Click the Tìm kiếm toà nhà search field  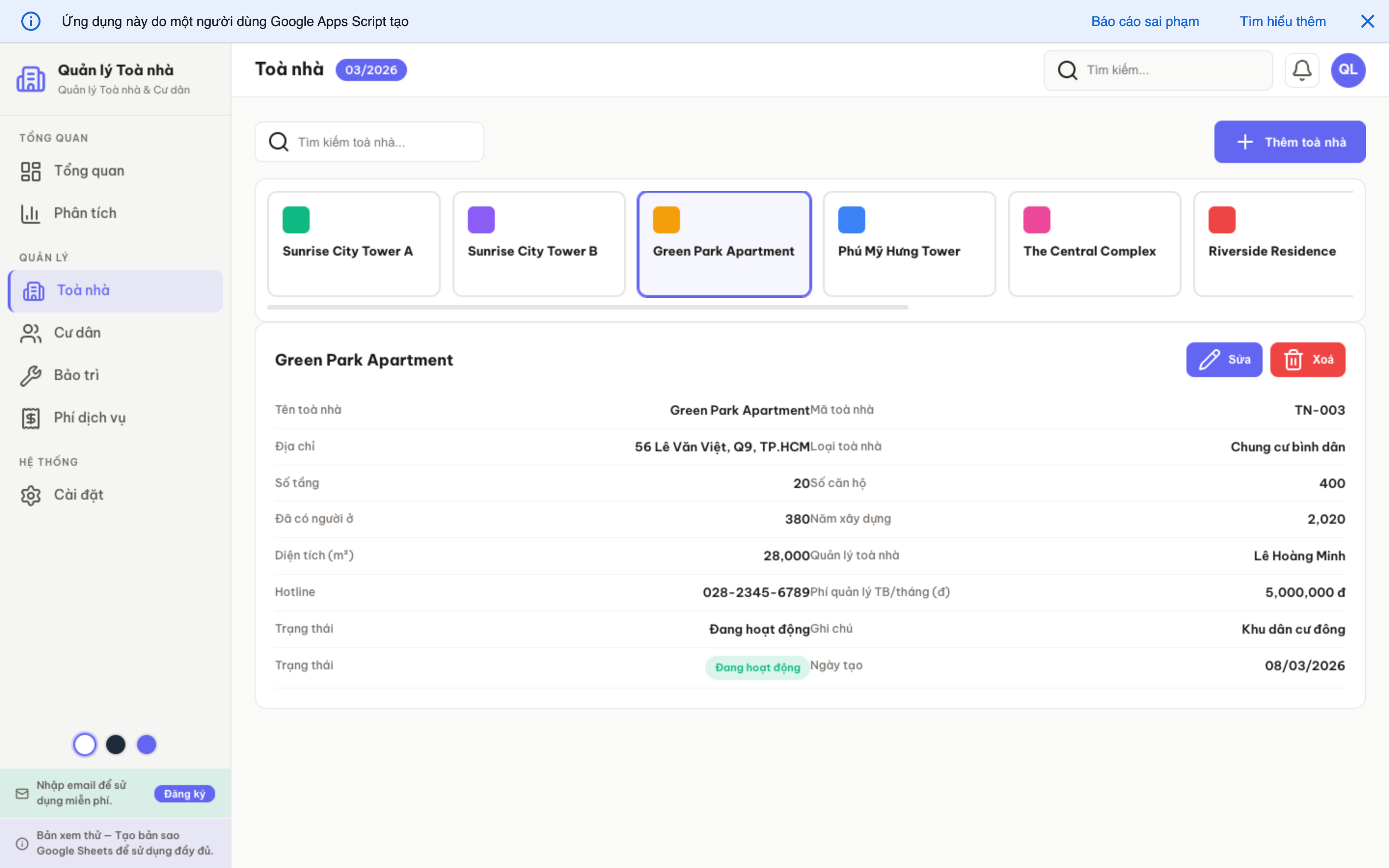379,142
